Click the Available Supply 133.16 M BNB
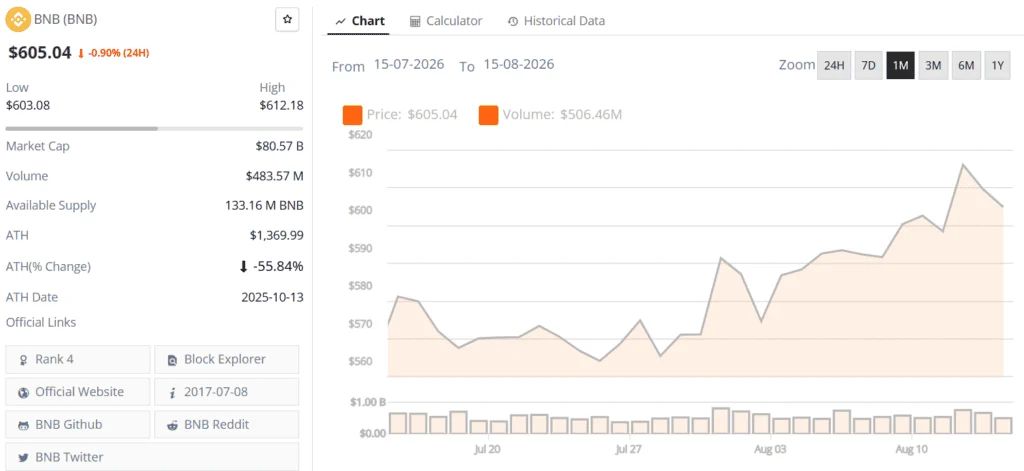 (x=264, y=205)
